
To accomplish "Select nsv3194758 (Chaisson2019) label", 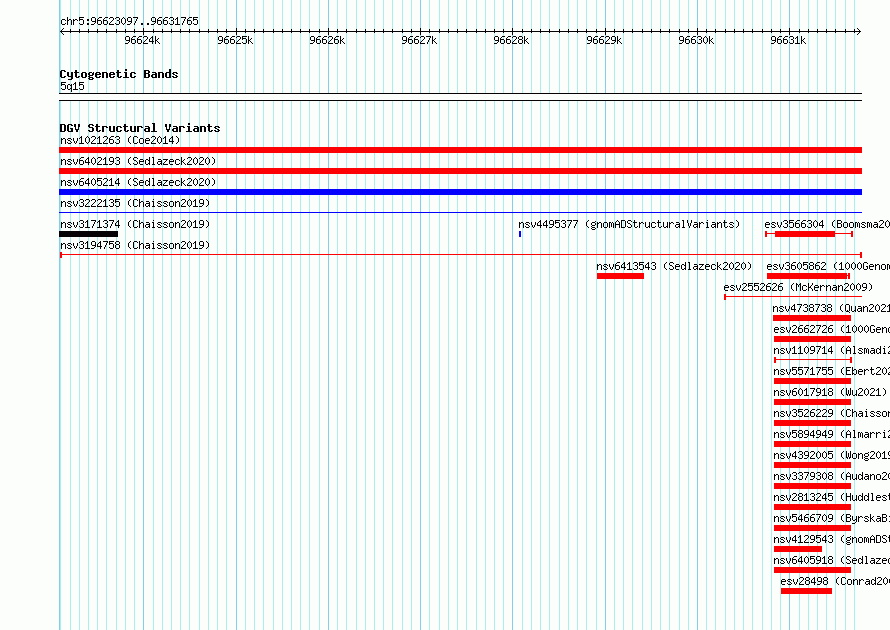I will coord(135,245).
